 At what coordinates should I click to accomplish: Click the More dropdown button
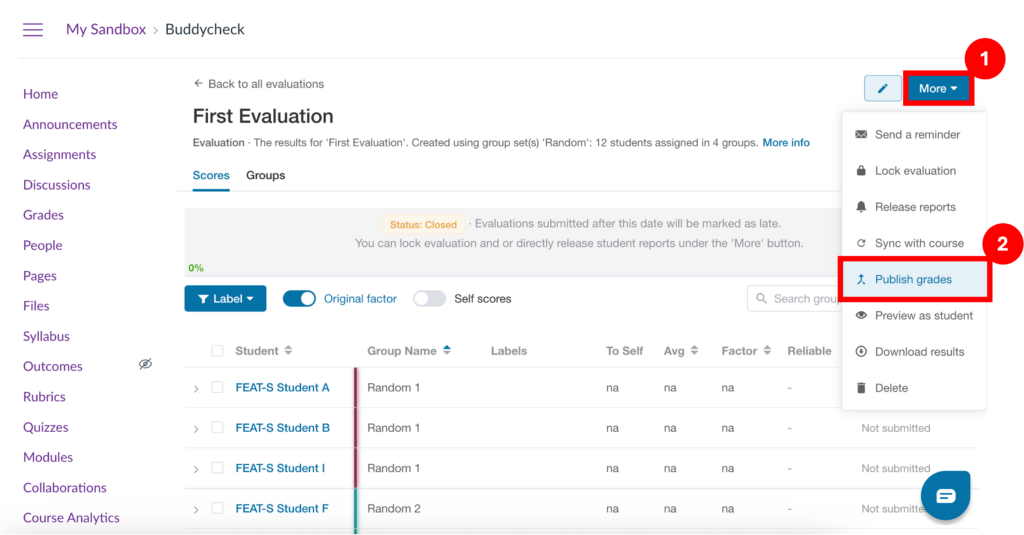click(937, 88)
